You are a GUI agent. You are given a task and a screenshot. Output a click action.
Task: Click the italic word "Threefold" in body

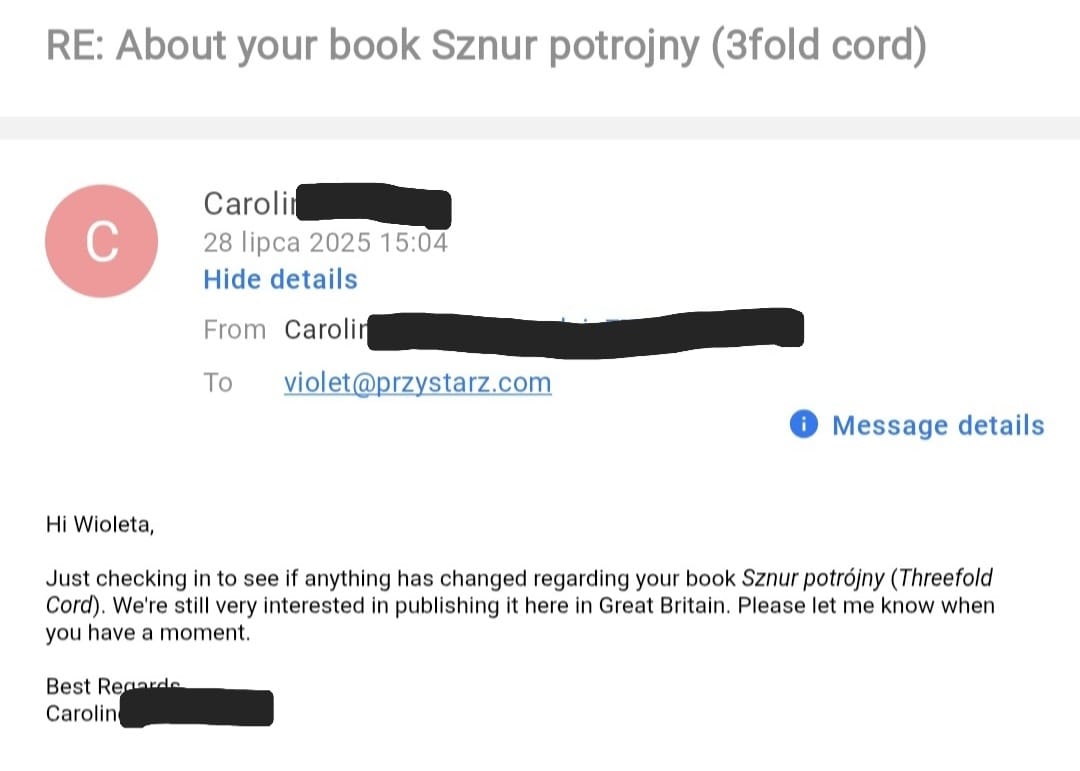pos(945,579)
